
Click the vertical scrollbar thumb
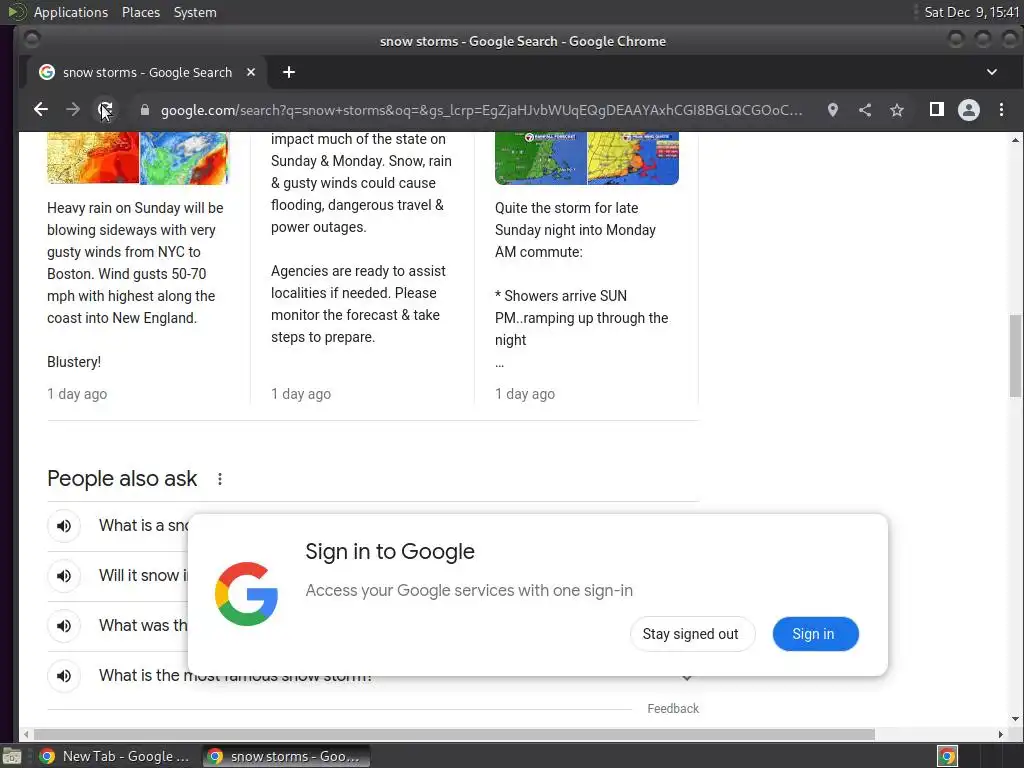(1015, 355)
